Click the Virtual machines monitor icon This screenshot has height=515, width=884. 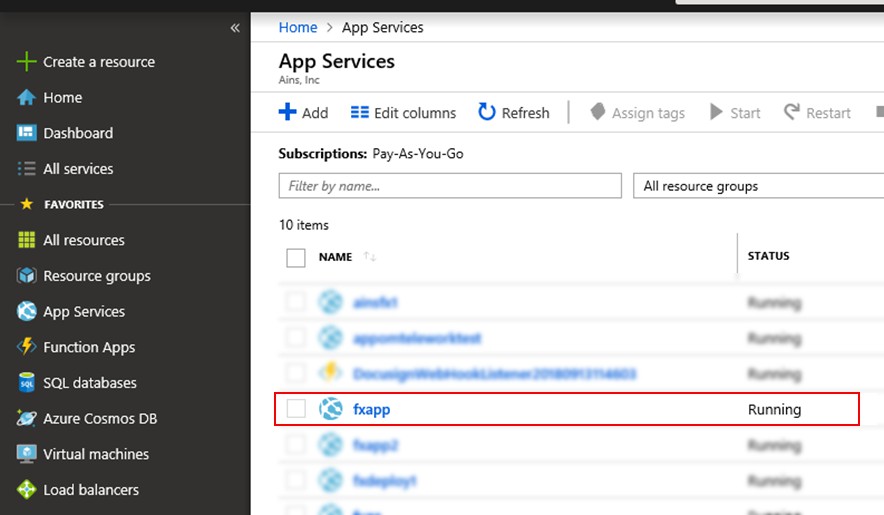tap(26, 454)
